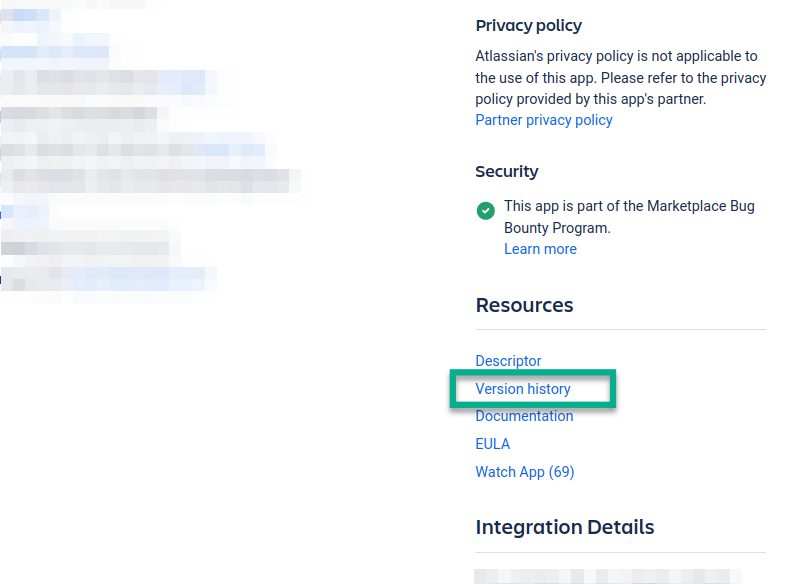Image resolution: width=806 pixels, height=584 pixels.
Task: Click the Integration Details heading
Action: coord(565,527)
